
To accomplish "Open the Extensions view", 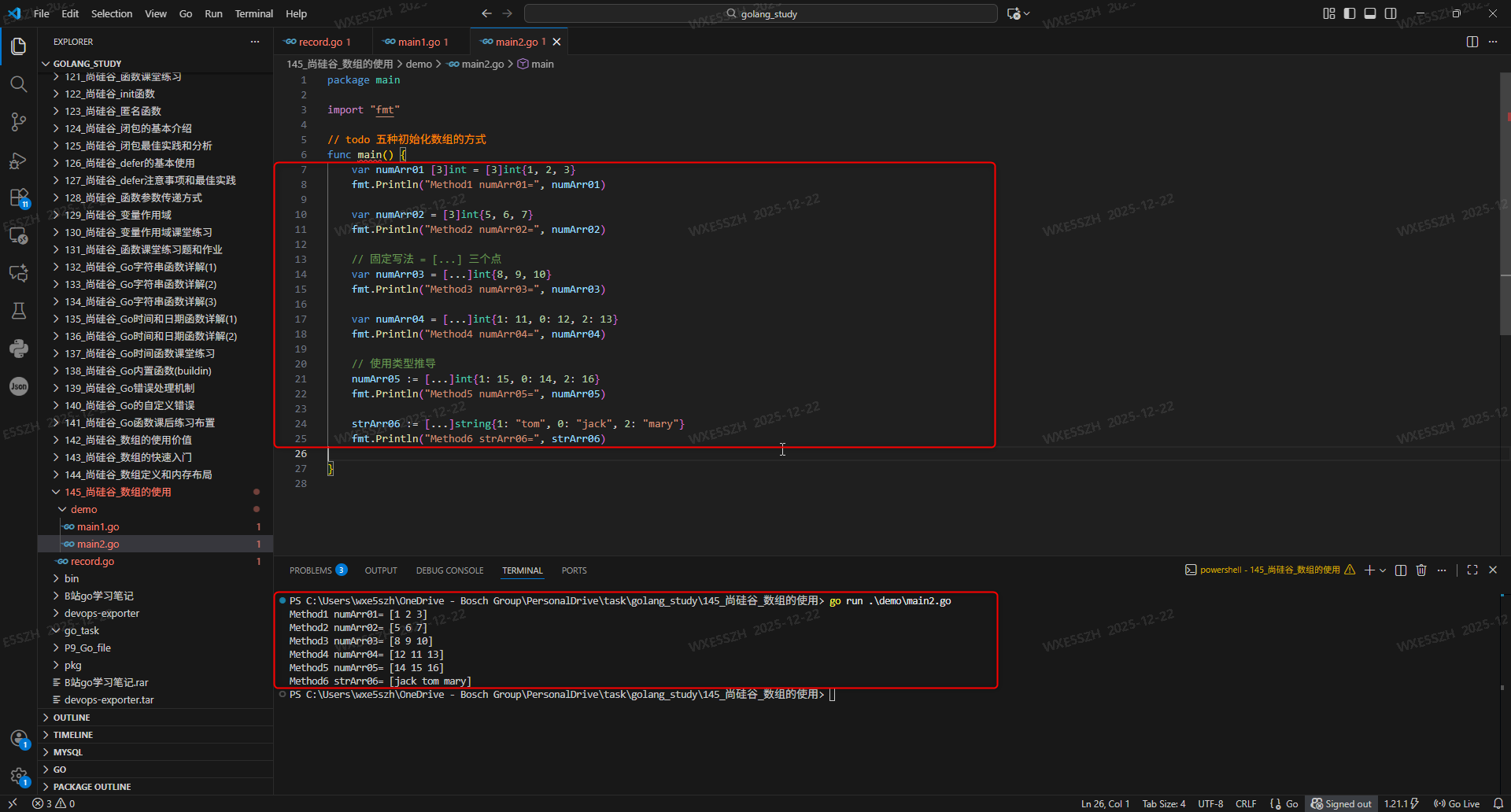I will tap(19, 197).
